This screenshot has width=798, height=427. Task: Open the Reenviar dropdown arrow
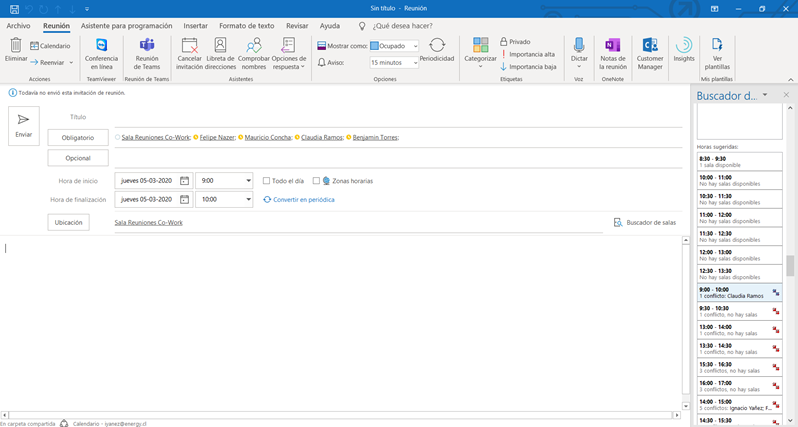coord(71,63)
